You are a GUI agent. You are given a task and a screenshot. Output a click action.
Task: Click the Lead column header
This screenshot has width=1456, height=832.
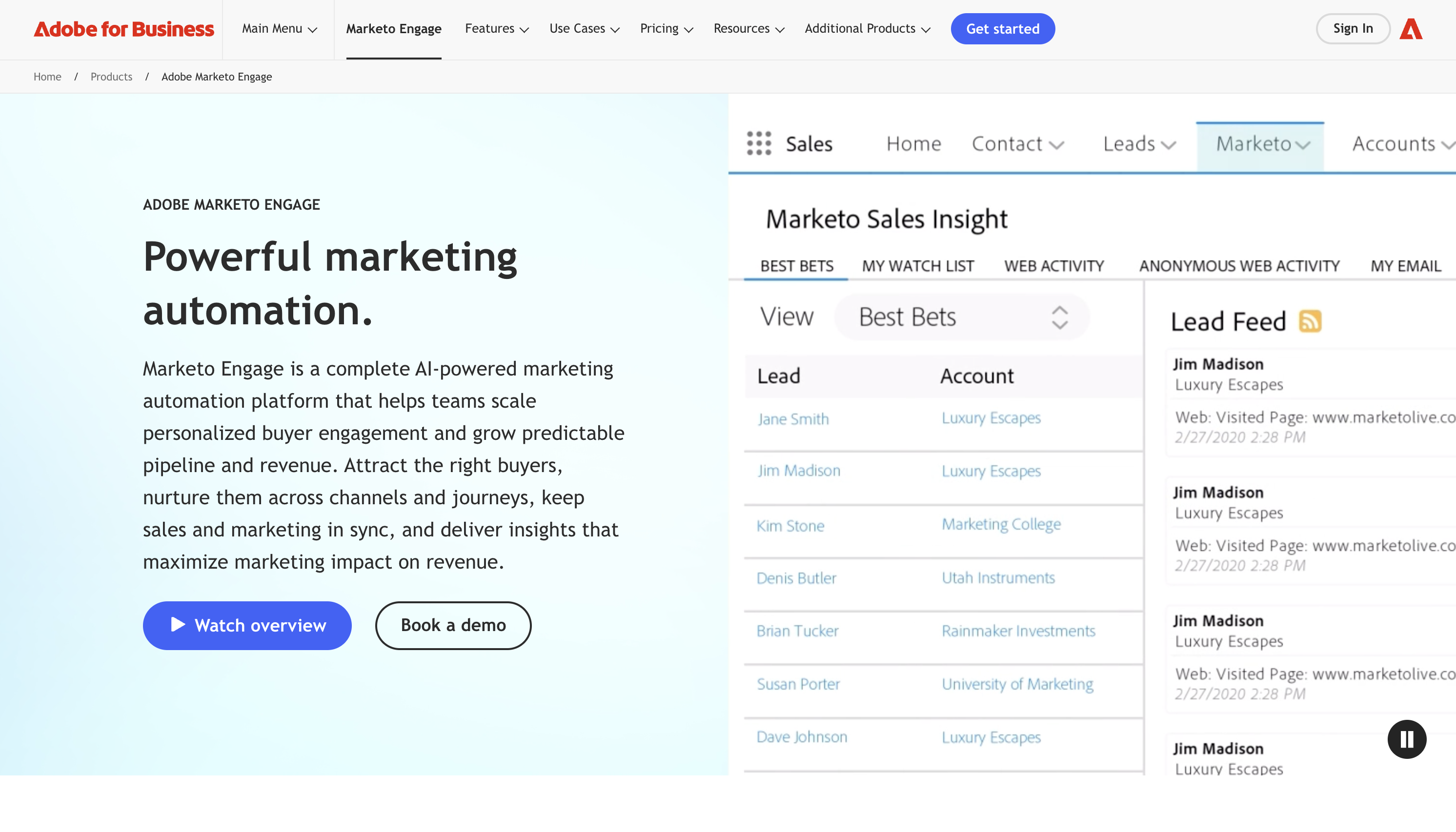779,376
